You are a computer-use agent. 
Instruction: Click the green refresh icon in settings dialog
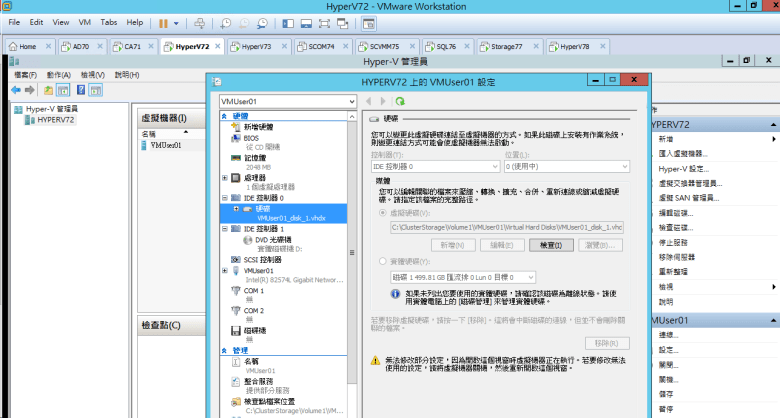400,101
